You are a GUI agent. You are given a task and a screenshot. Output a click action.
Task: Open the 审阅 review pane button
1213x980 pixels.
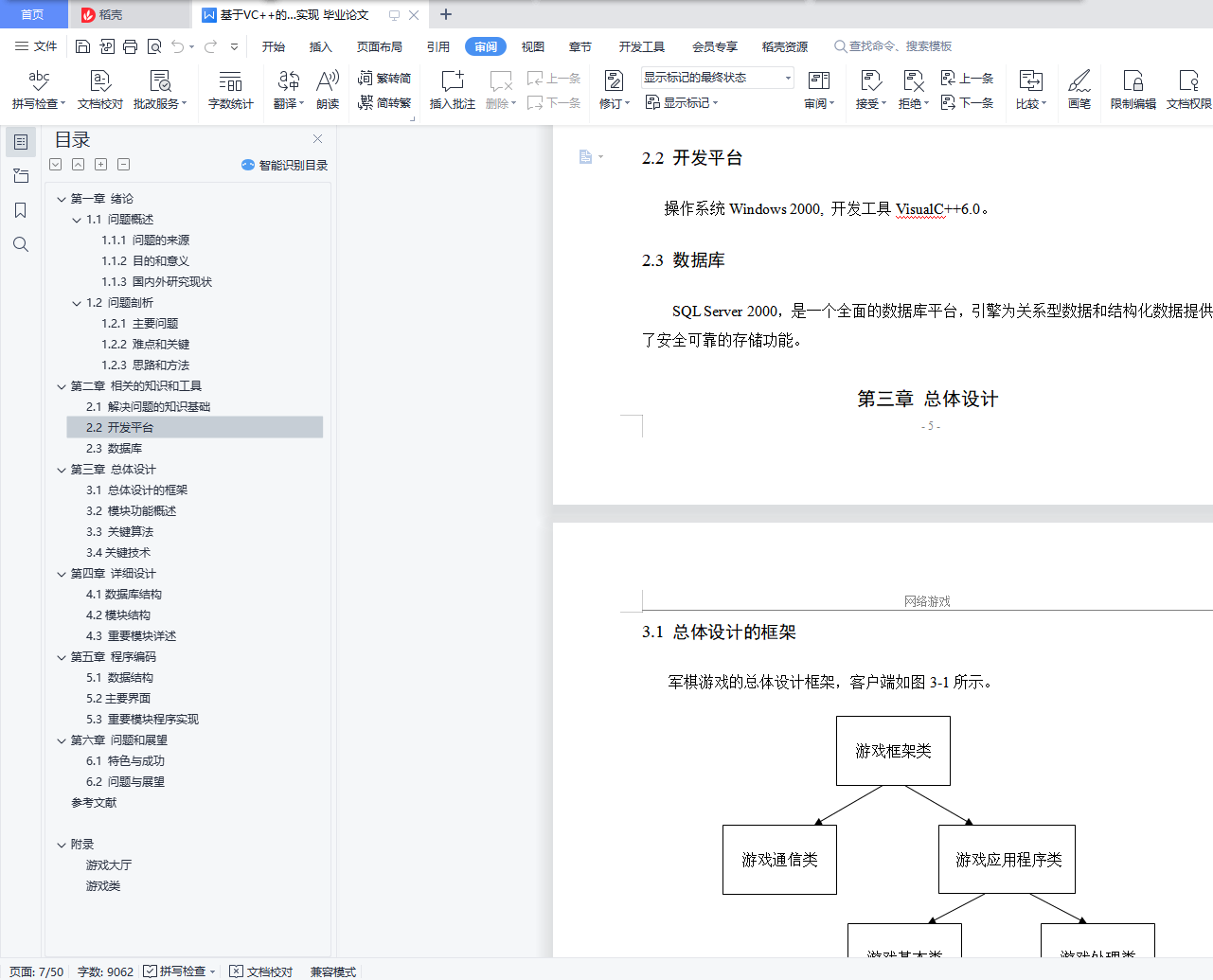[819, 90]
